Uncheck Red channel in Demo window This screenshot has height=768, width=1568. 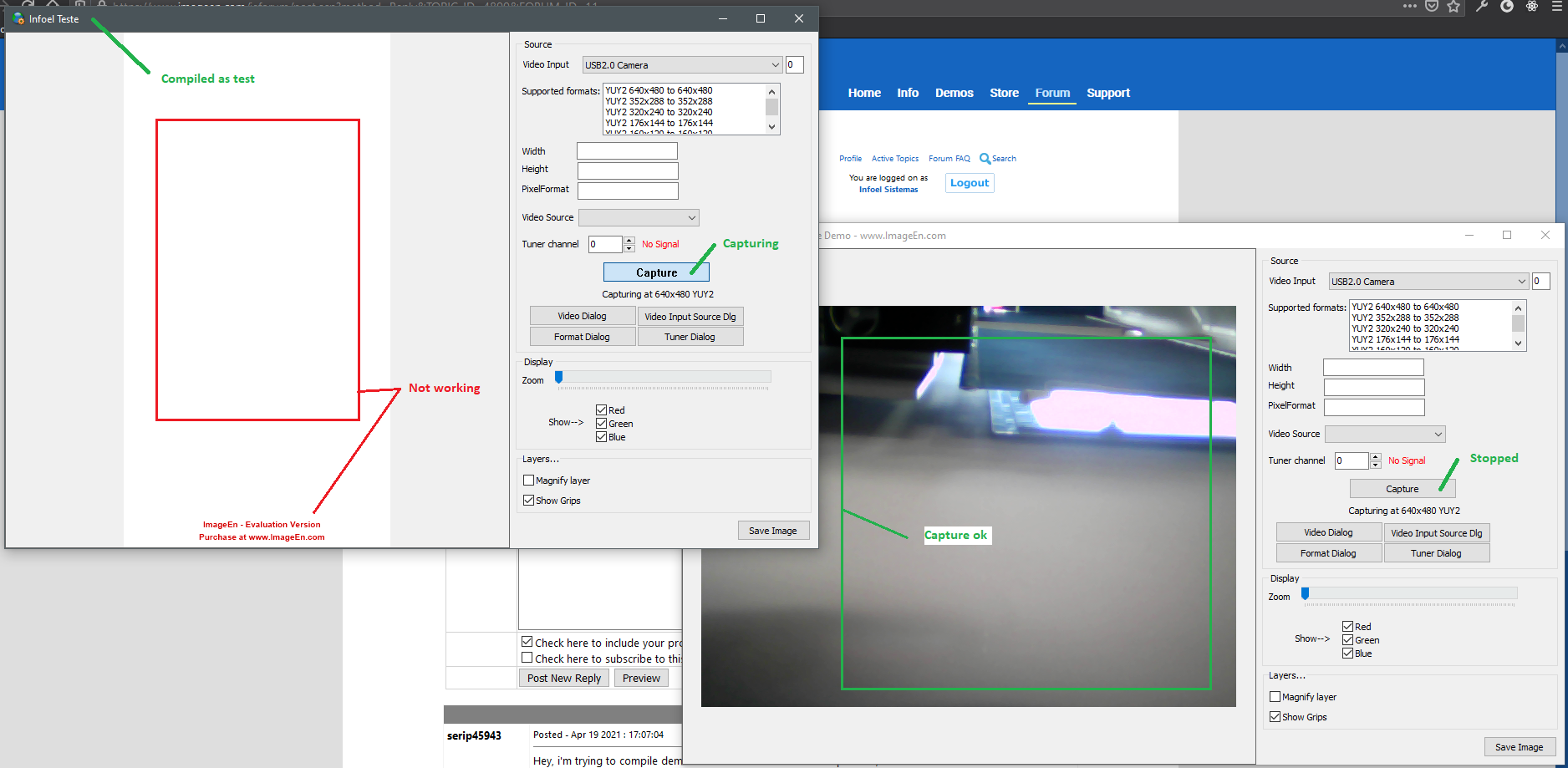[x=1347, y=627]
